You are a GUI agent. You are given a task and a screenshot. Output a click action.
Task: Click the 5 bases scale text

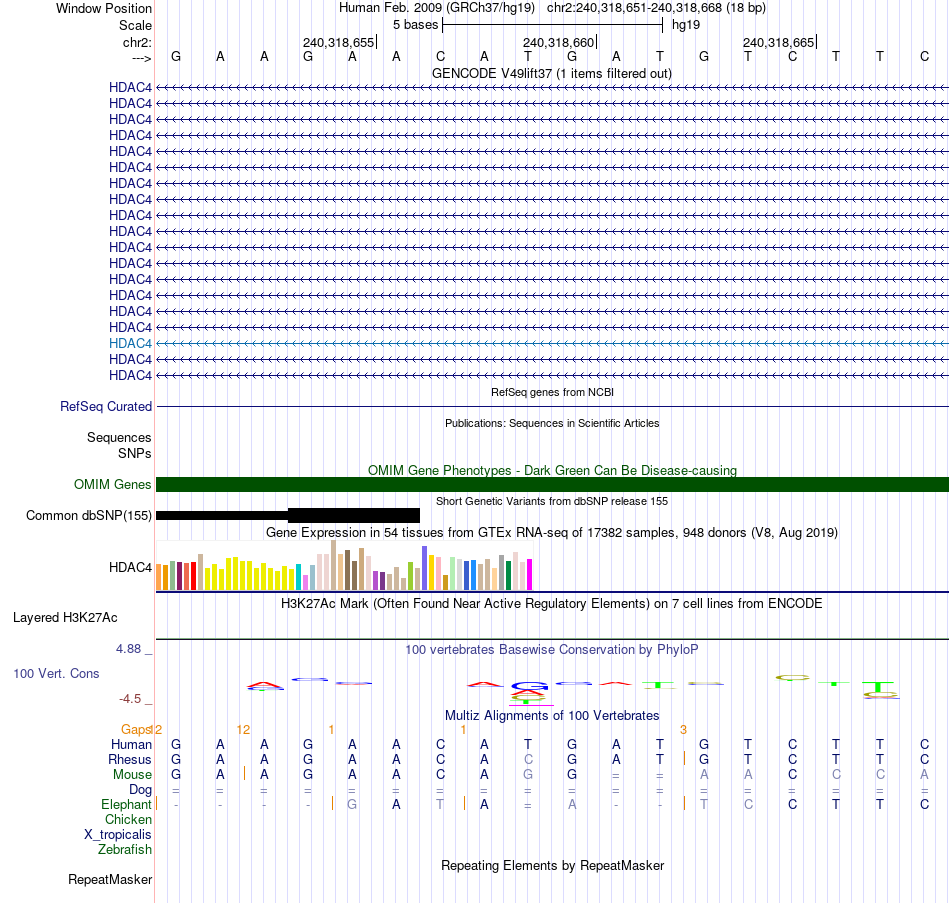coord(415,25)
